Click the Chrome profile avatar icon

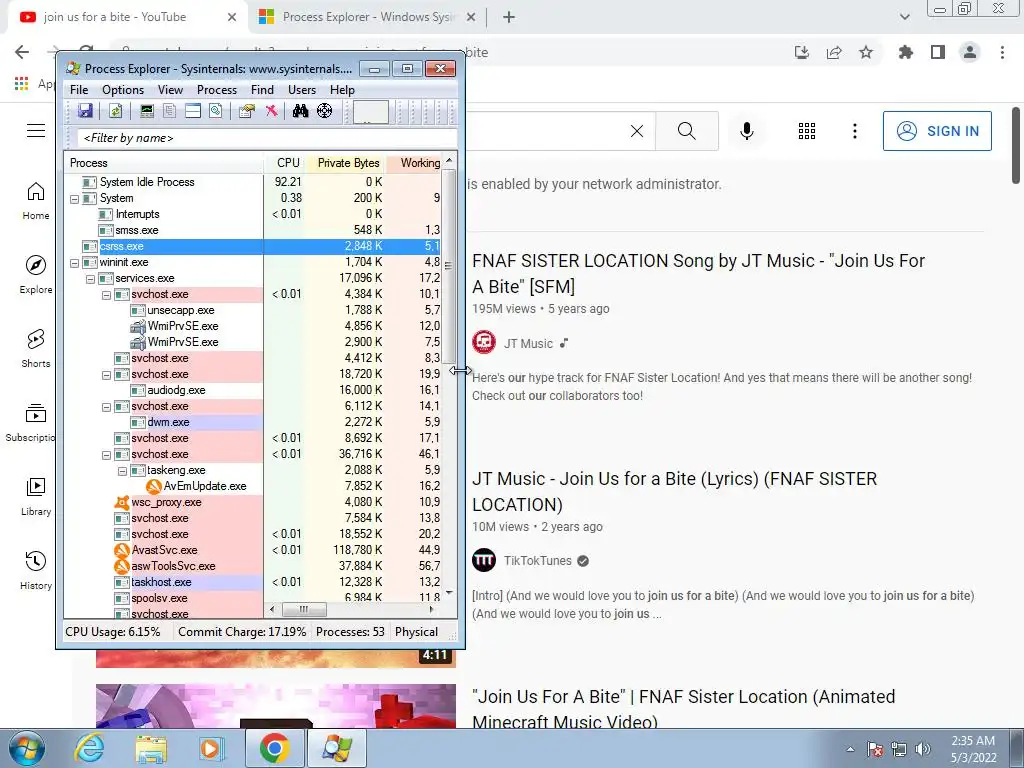[x=970, y=52]
